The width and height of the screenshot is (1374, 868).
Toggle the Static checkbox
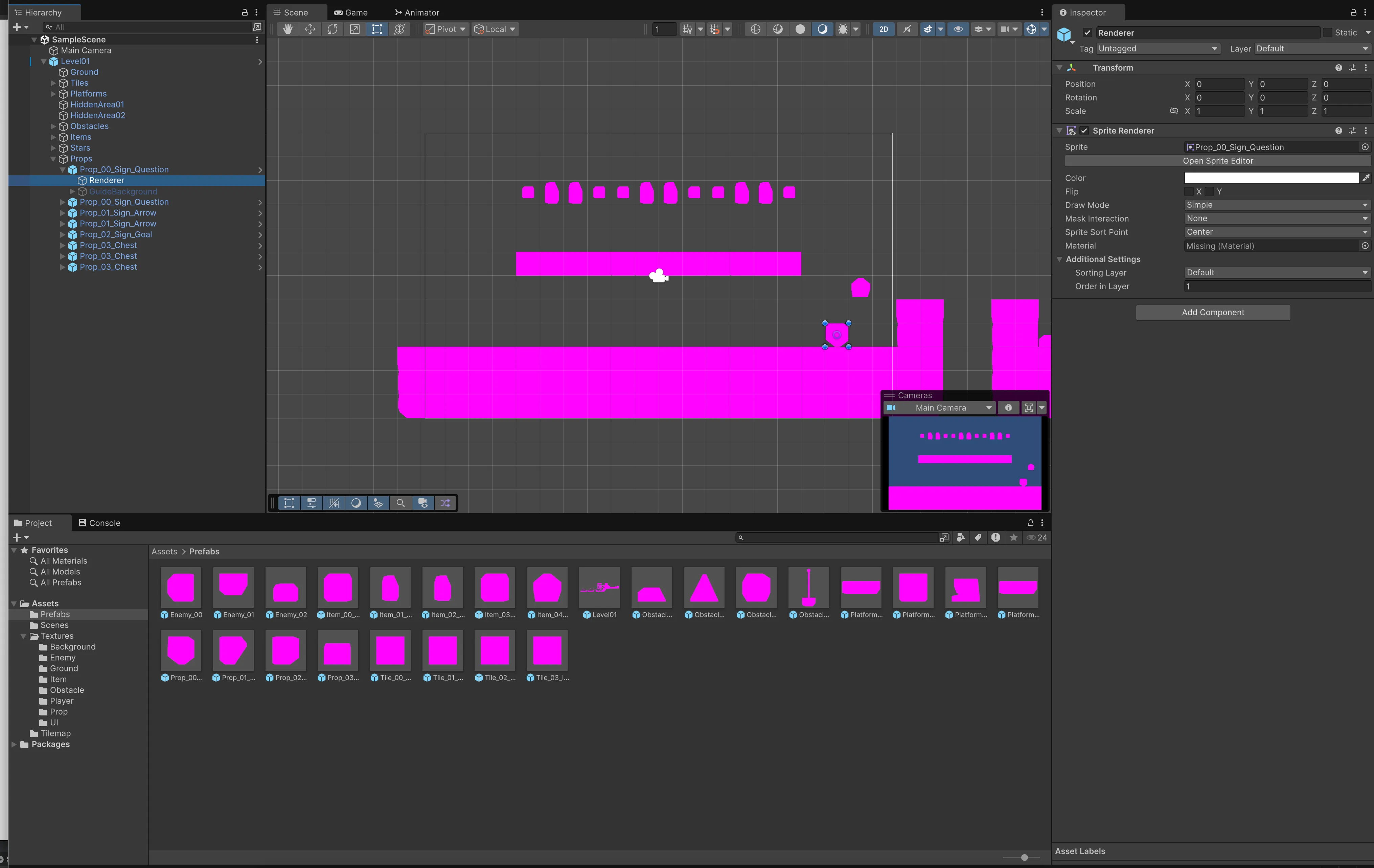coord(1327,32)
